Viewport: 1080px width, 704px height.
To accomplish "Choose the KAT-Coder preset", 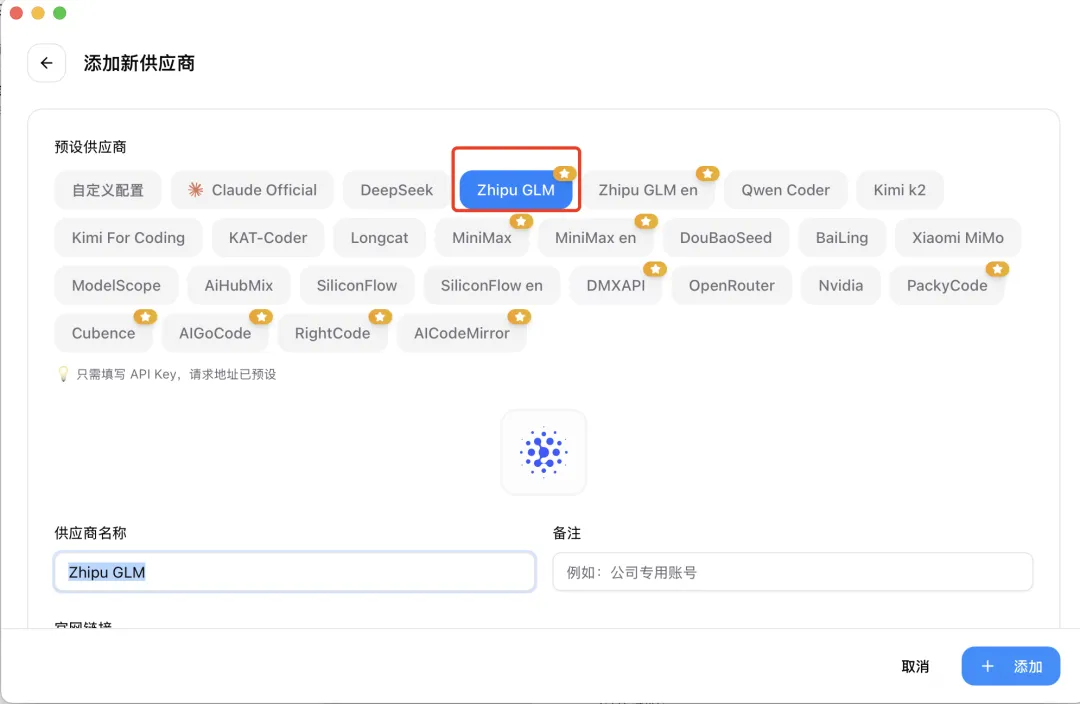I will pyautogui.click(x=268, y=238).
